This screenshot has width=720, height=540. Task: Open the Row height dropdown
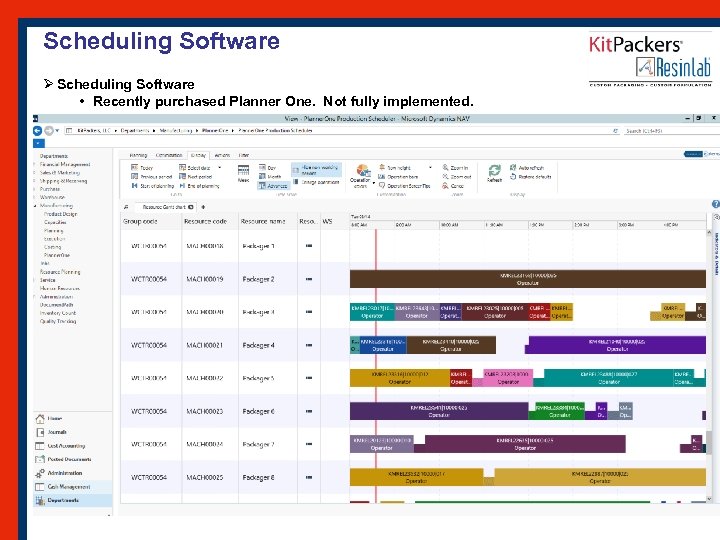[430, 168]
